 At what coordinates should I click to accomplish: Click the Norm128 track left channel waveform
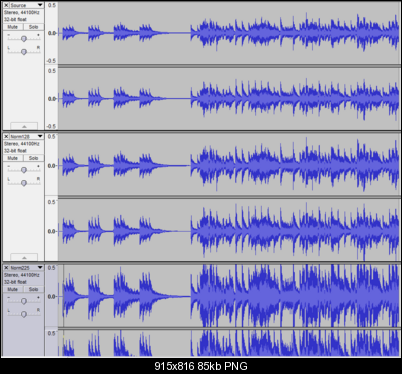point(229,164)
